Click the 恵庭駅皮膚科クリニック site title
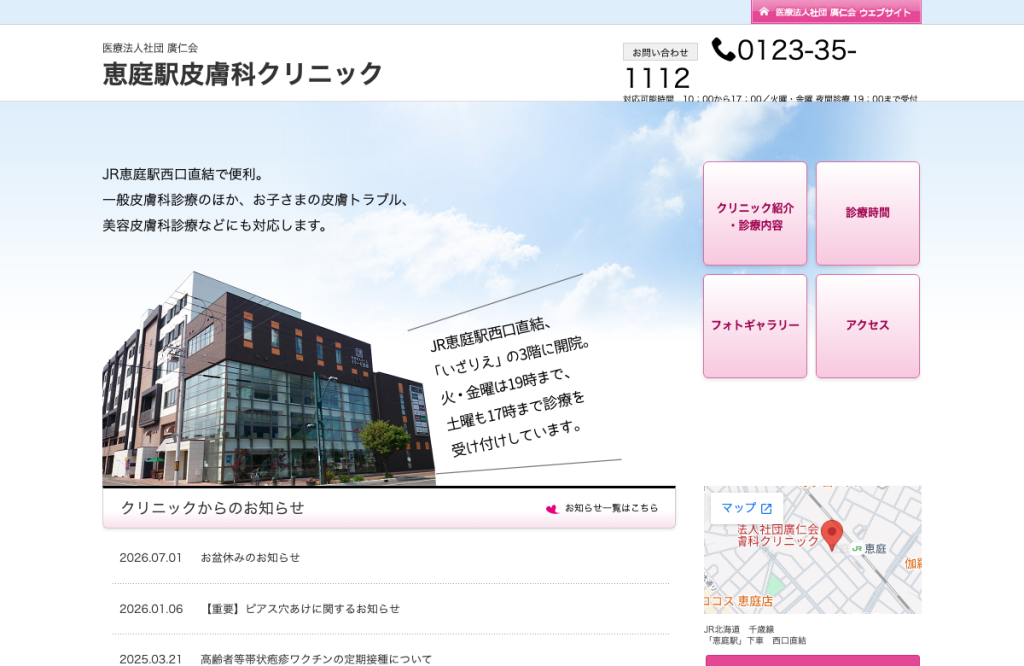This screenshot has height=666, width=1024. pyautogui.click(x=242, y=74)
